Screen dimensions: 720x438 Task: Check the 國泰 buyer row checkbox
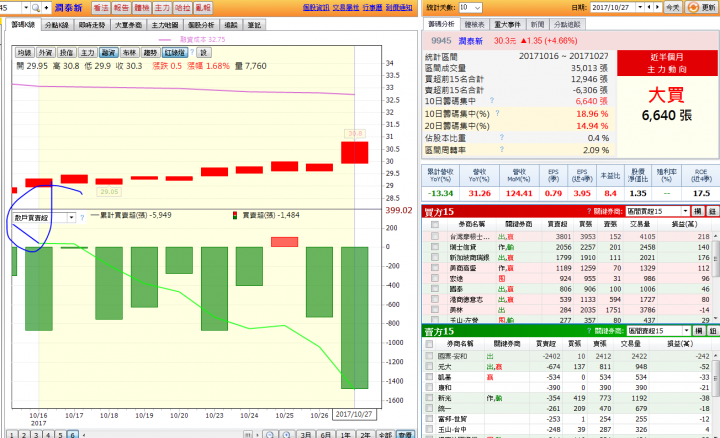(435, 288)
